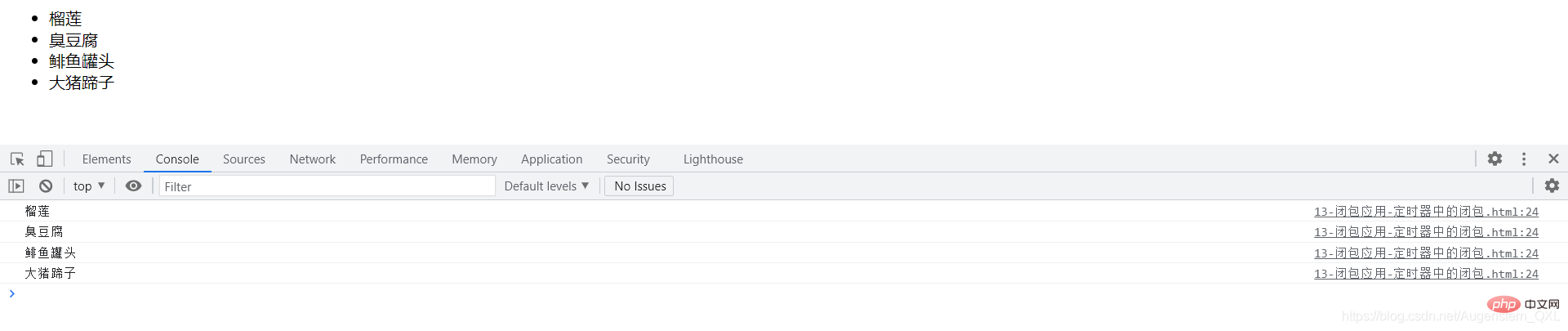This screenshot has width=1568, height=331.
Task: Show console sidebar via panel icon
Action: (16, 186)
